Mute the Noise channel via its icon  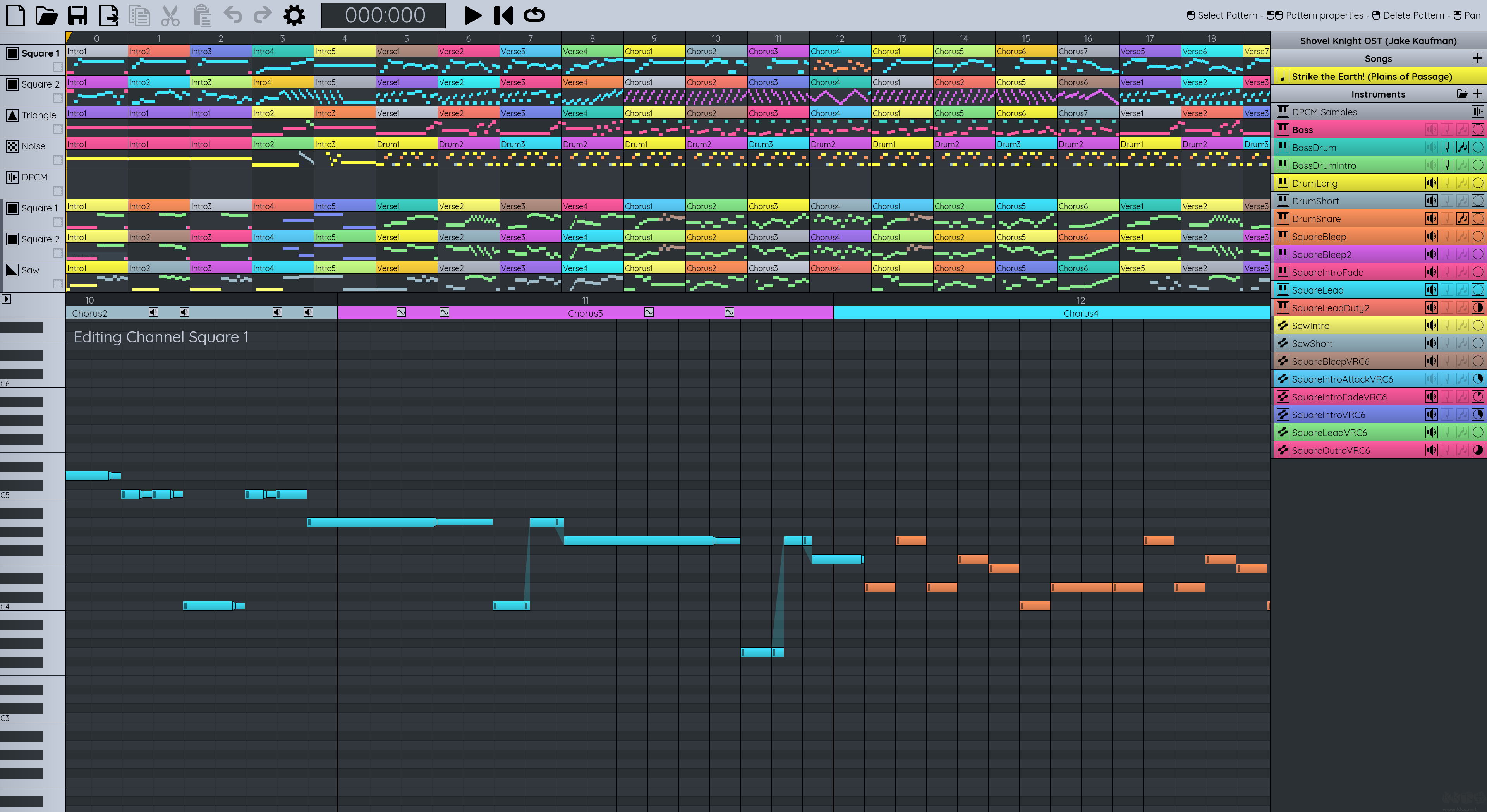tap(12, 147)
